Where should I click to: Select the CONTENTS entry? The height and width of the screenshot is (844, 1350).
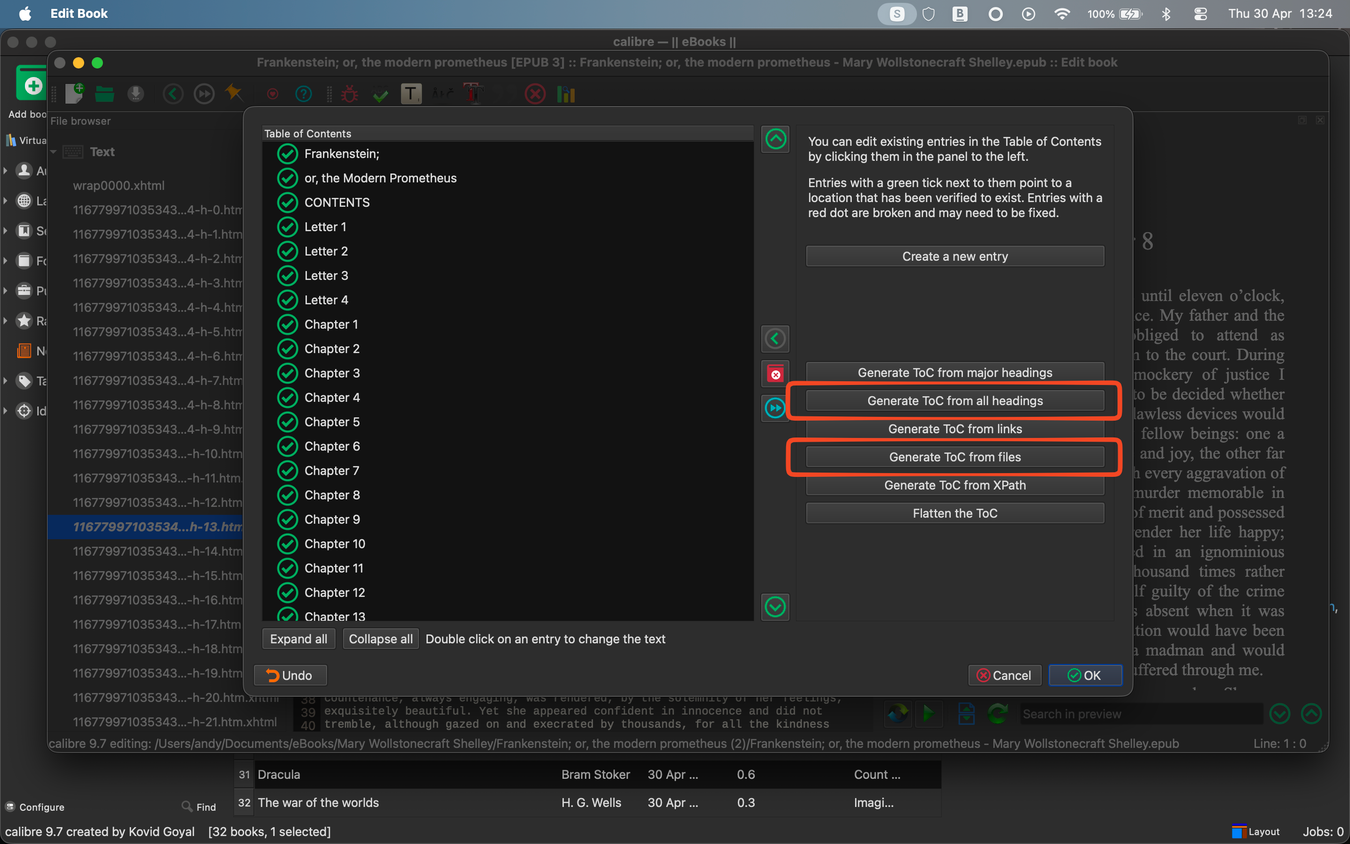click(337, 203)
